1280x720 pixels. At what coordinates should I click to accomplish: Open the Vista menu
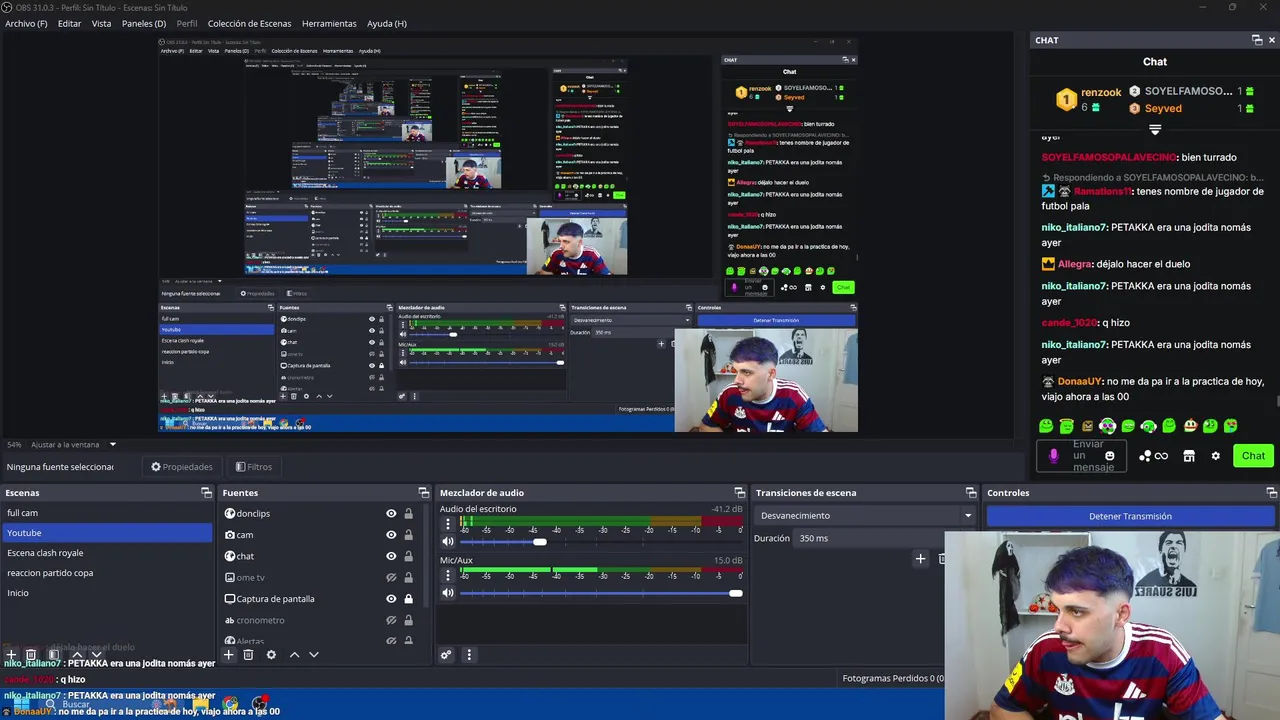click(x=101, y=23)
